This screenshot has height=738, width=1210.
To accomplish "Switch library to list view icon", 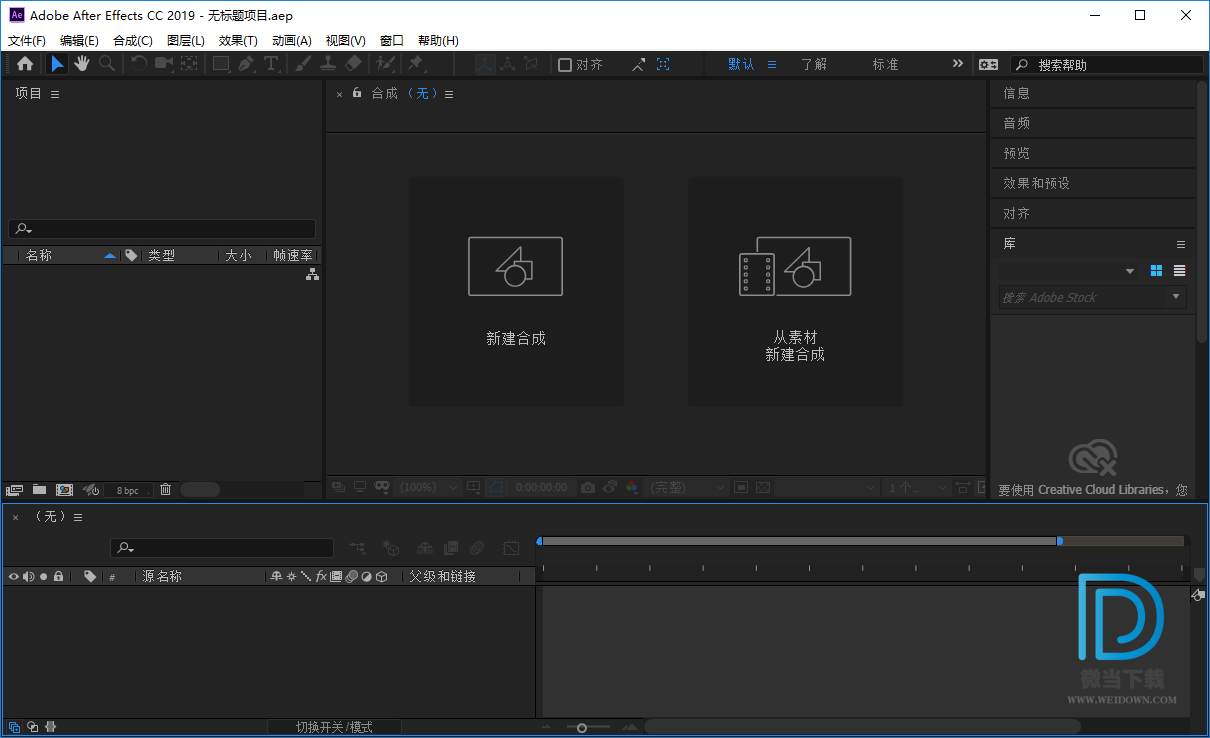I will click(1180, 271).
